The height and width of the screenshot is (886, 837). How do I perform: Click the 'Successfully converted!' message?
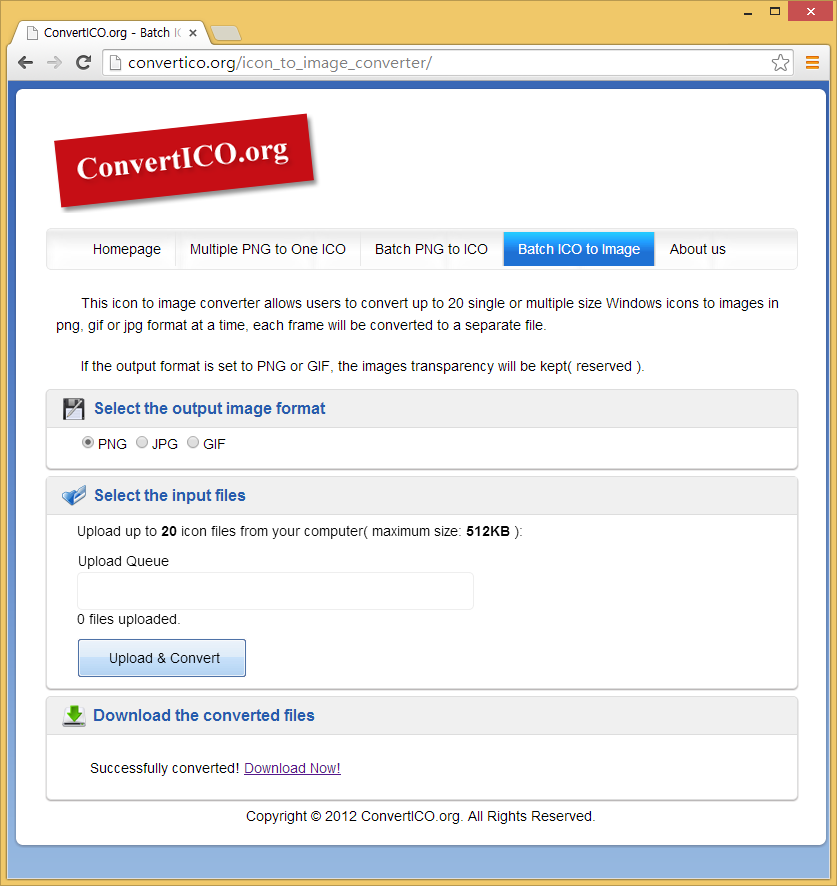[x=165, y=768]
